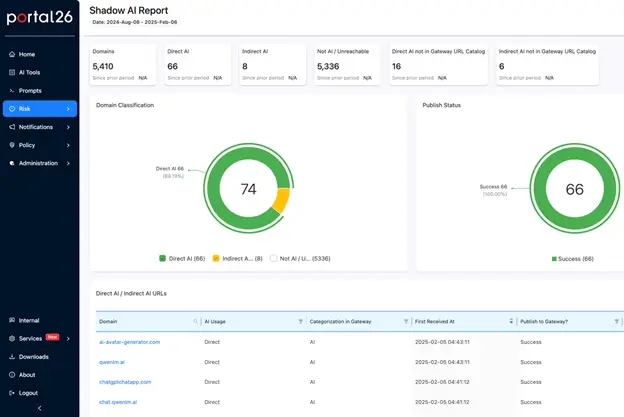Click Logout in the sidebar
The image size is (624, 417).
point(39,393)
